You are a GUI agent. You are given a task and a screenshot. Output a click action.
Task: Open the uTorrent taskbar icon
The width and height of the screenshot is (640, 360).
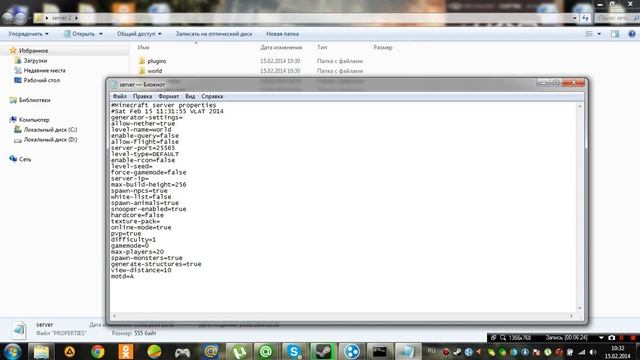tap(238, 351)
